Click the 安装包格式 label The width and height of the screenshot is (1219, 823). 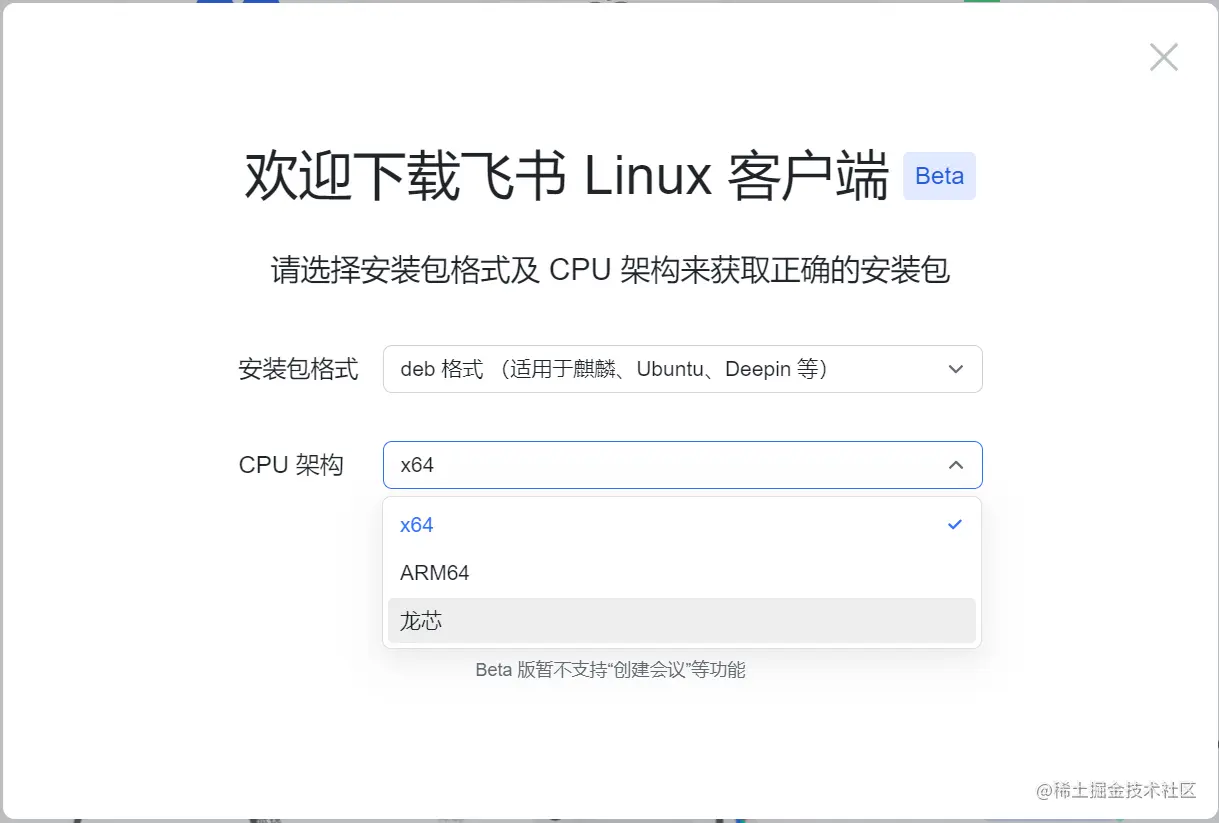(298, 369)
